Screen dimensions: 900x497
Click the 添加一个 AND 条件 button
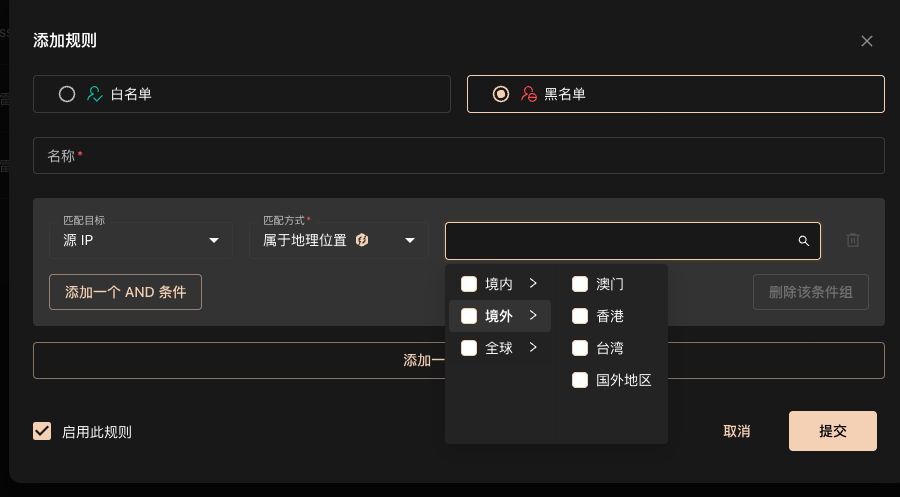pyautogui.click(x=125, y=292)
